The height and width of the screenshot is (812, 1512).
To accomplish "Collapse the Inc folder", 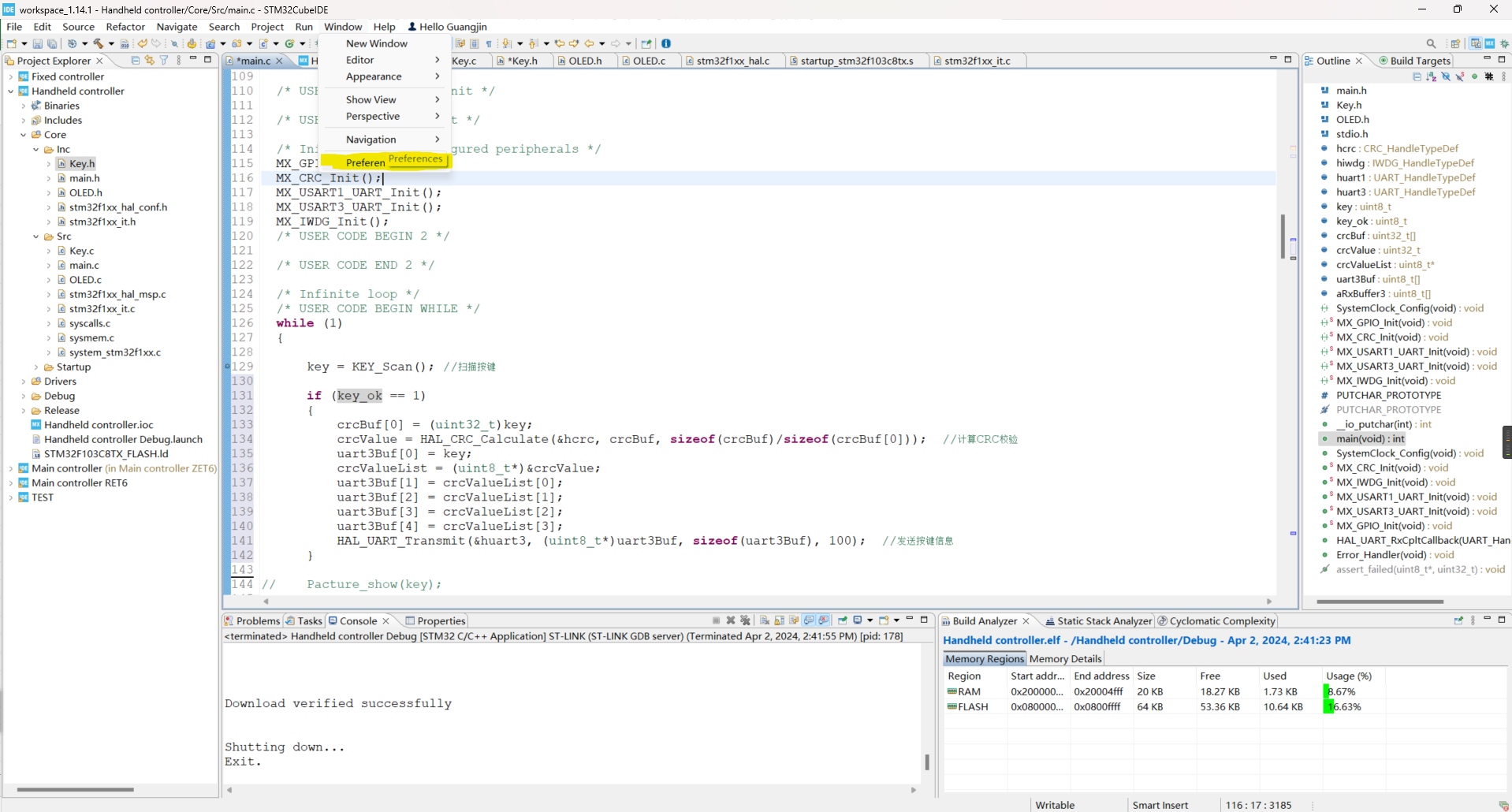I will click(x=35, y=150).
